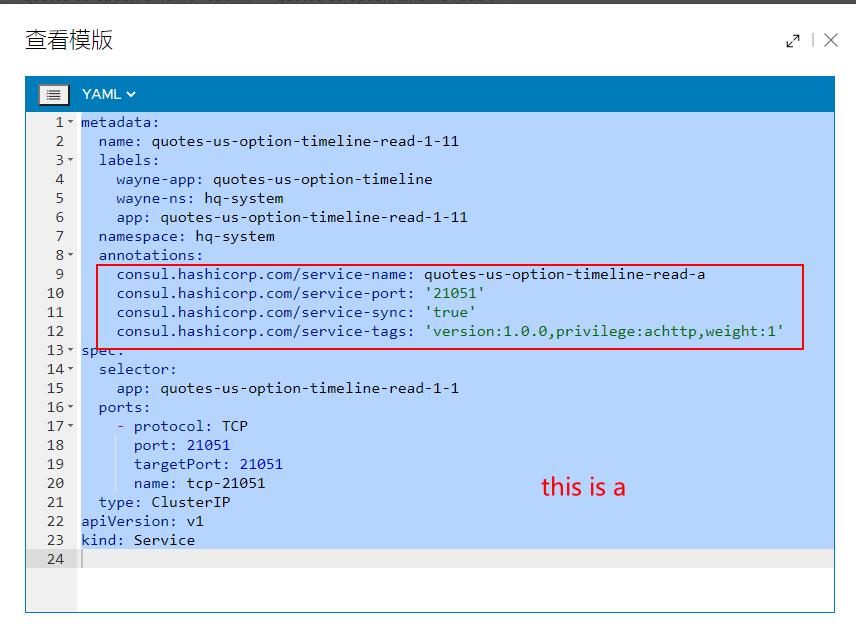Click line number 9 in the gutter
The width and height of the screenshot is (856, 635).
pos(58,274)
